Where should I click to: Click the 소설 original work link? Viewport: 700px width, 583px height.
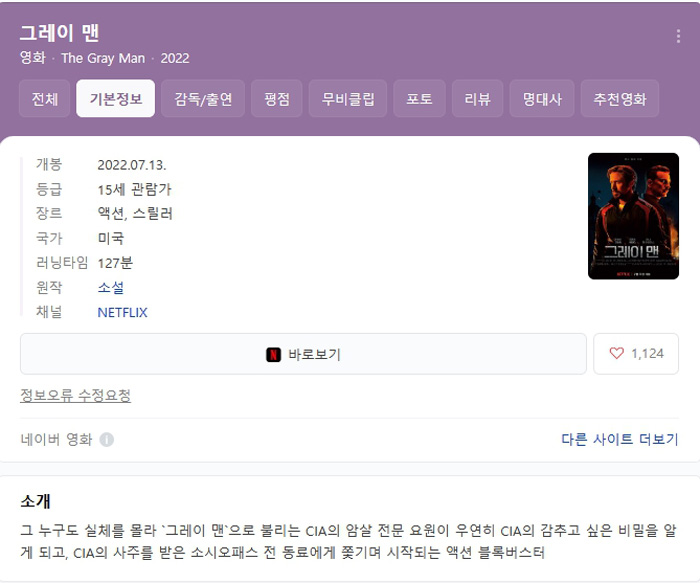[111, 287]
